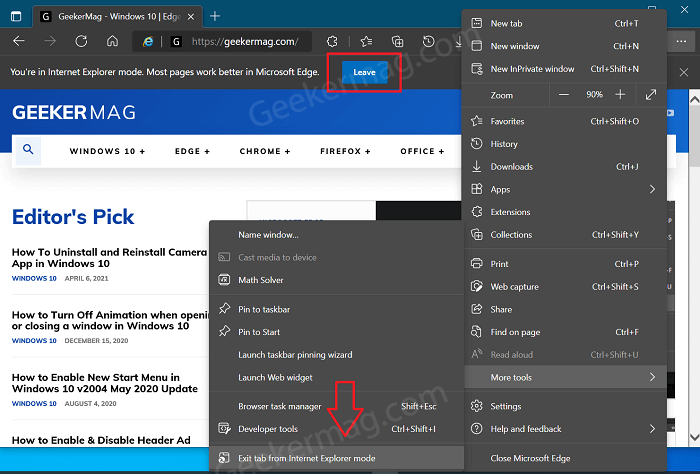Open Browser task manager
Viewport: 700px width, 474px height.
tap(337, 407)
